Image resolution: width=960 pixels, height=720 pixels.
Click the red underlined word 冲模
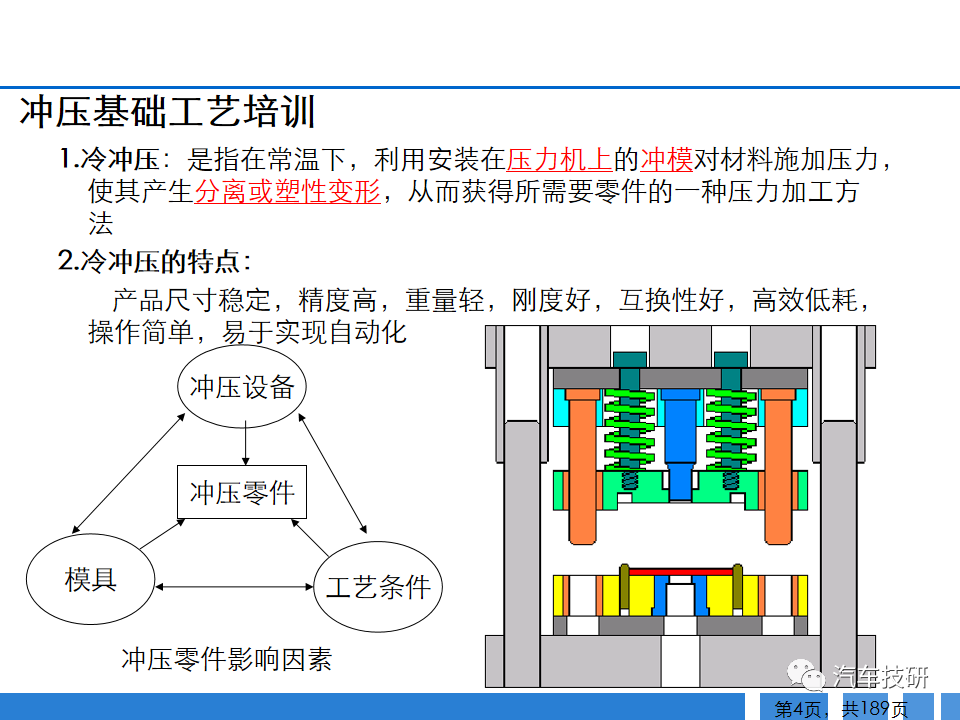tap(667, 159)
